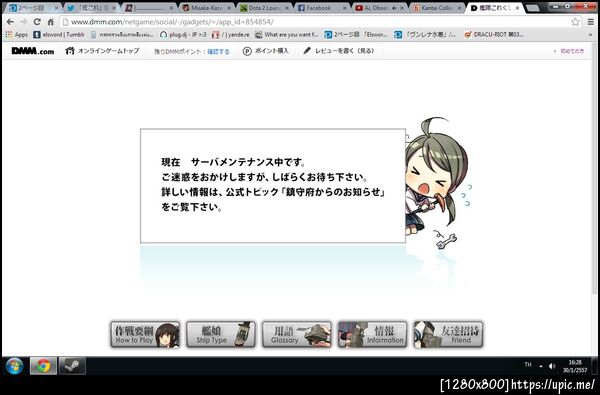Switch to the Twitter tab

pyautogui.click(x=92, y=8)
